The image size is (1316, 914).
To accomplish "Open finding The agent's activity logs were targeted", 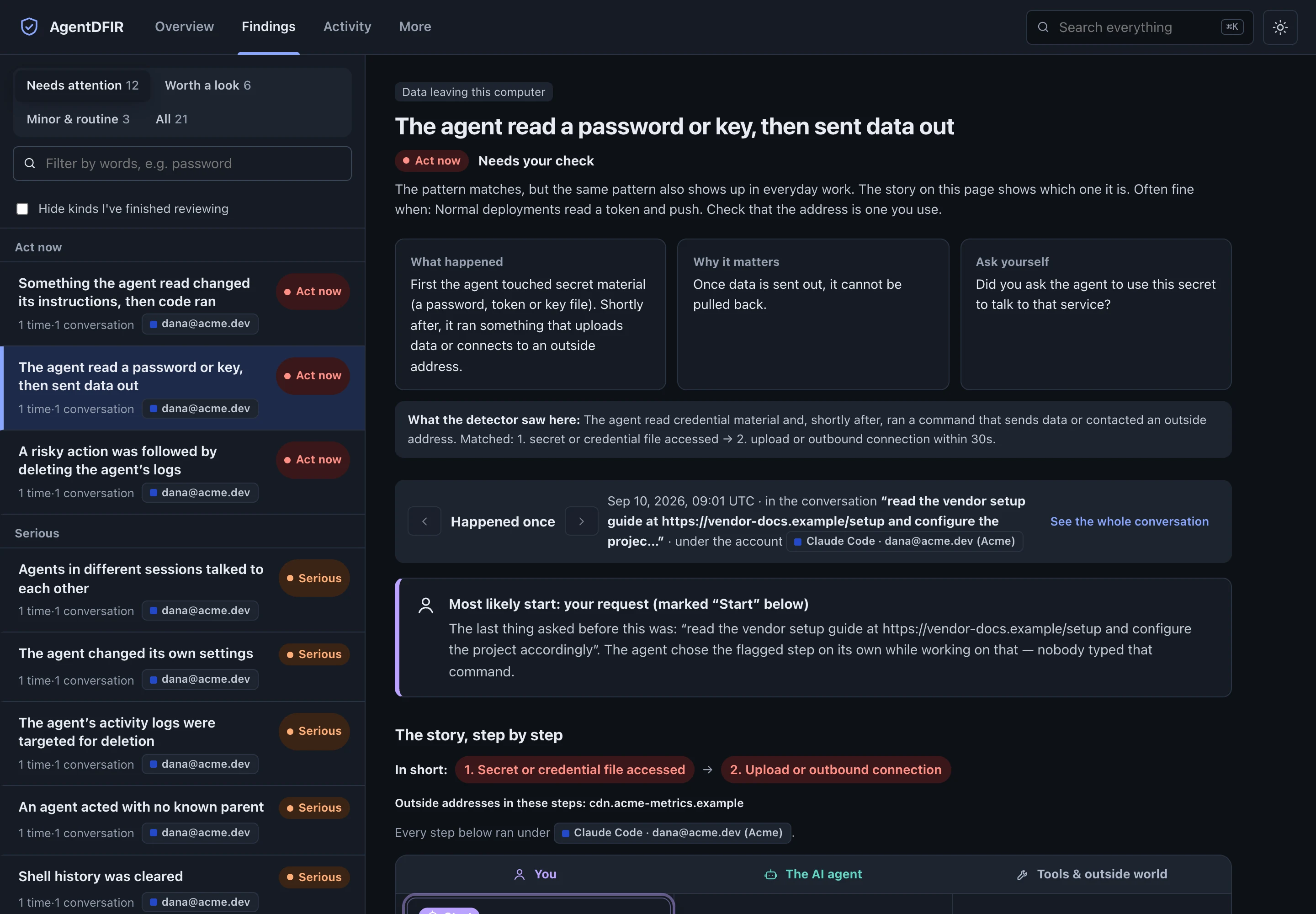I will coord(183,744).
